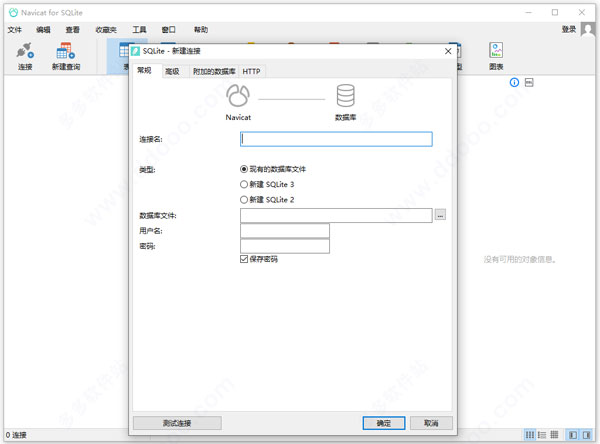
Task: Browse for database file with ellipsis button
Action: click(440, 215)
